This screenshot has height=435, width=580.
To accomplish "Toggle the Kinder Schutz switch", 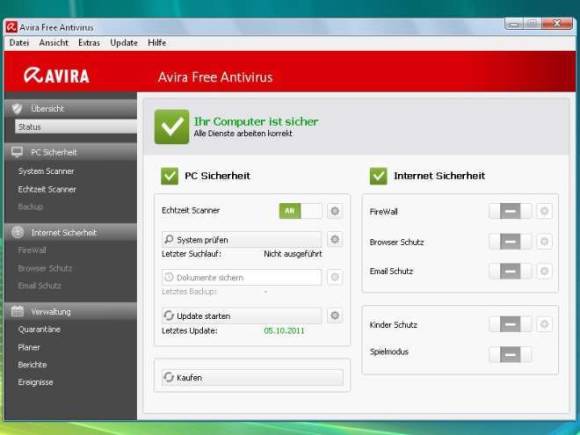I will (x=510, y=324).
